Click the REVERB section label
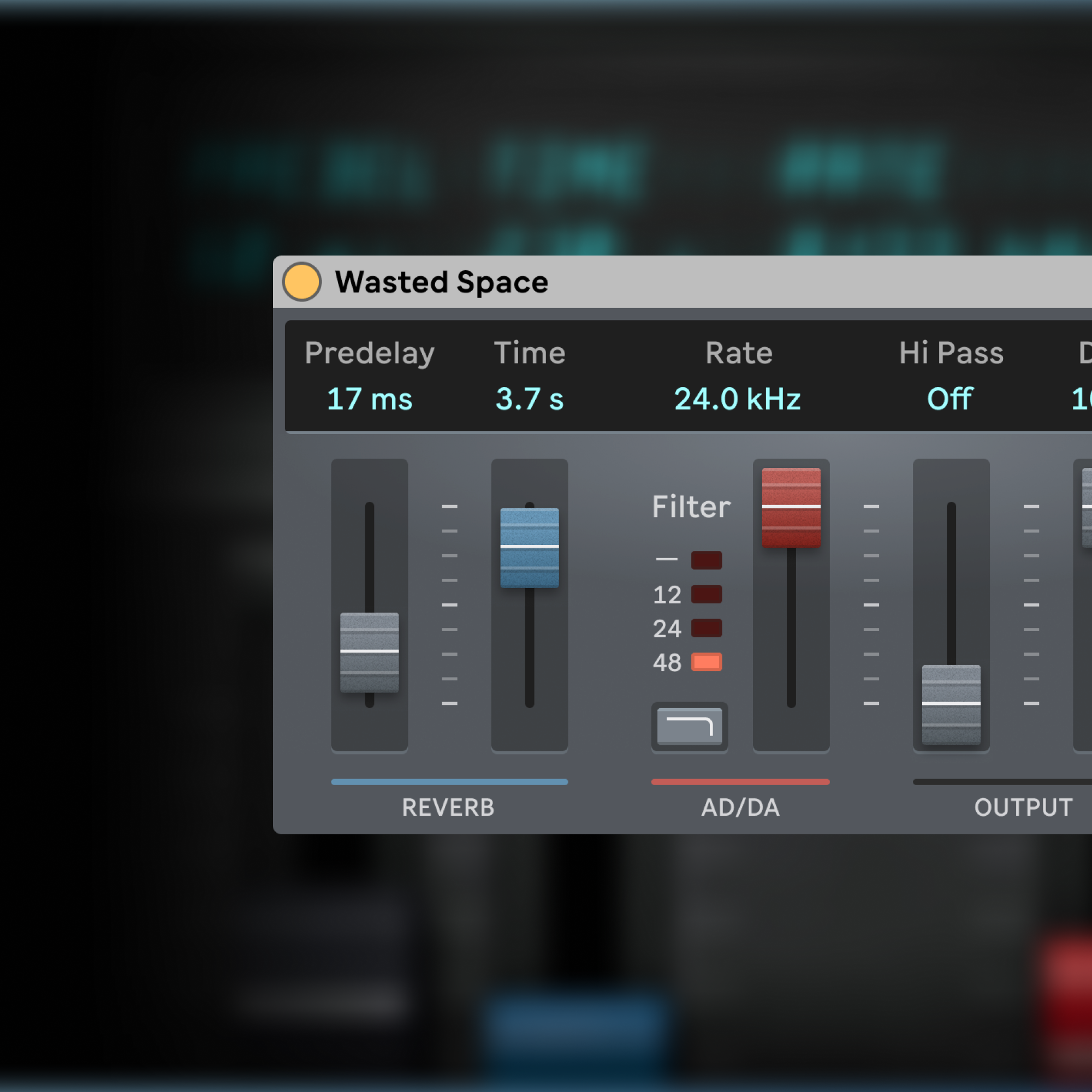 coord(448,807)
